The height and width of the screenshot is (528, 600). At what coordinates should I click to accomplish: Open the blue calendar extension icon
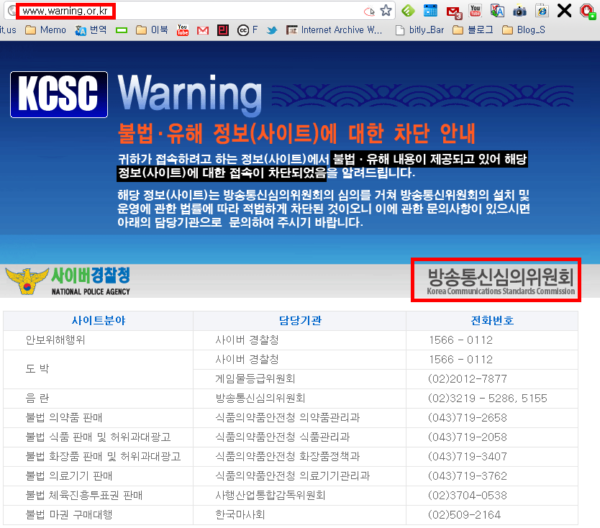430,11
